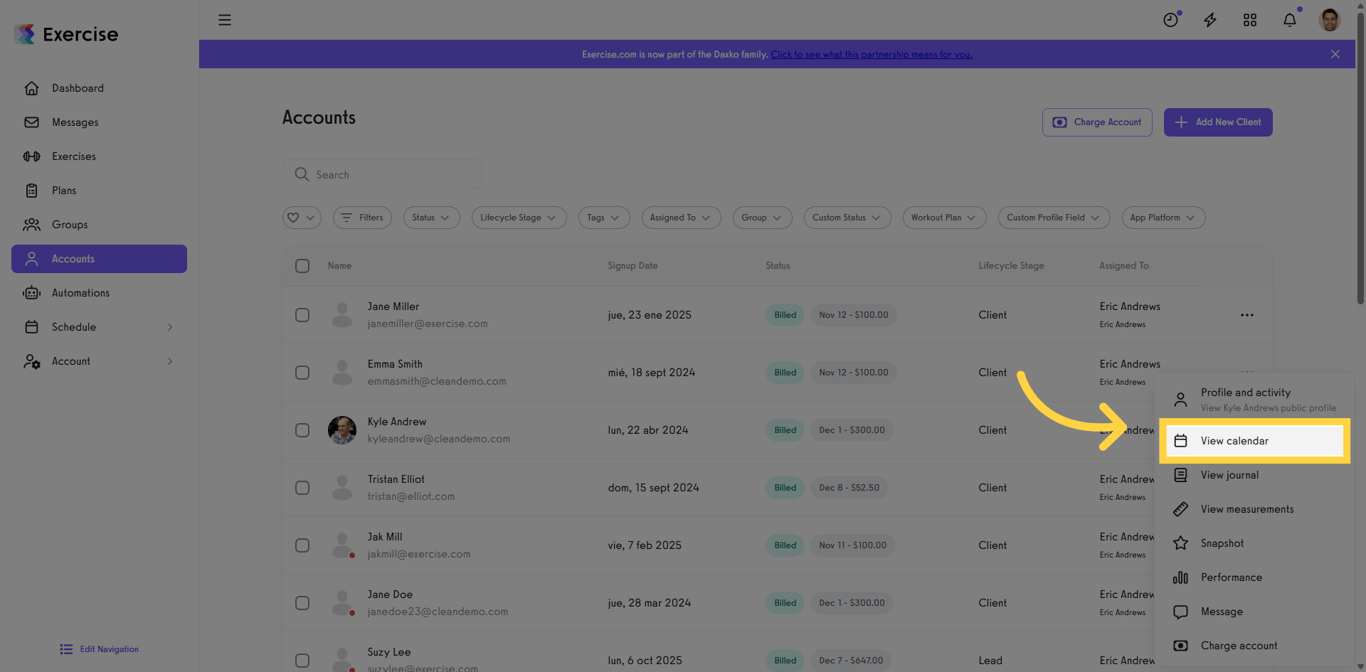Click inside the Search input field
Screen dimensions: 1366x672
(x=390, y=174)
